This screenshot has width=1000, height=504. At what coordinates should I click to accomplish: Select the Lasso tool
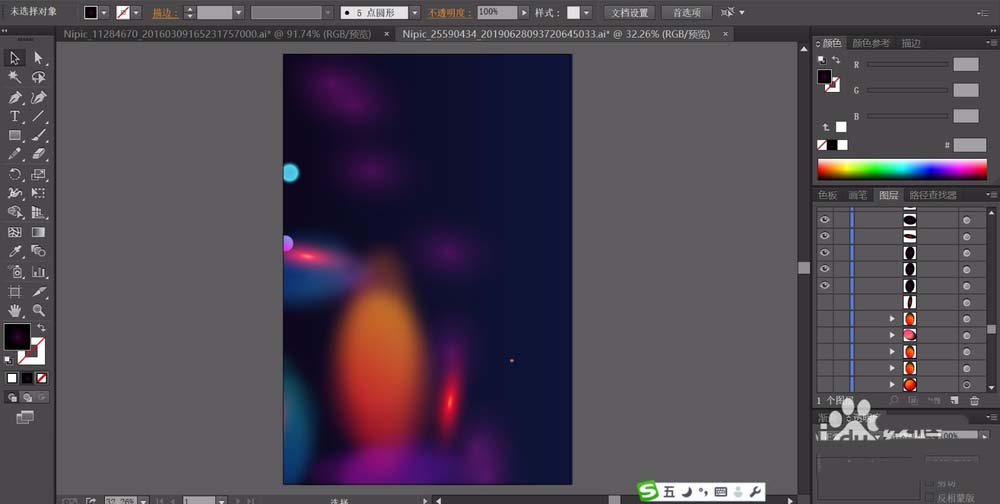click(x=38, y=77)
